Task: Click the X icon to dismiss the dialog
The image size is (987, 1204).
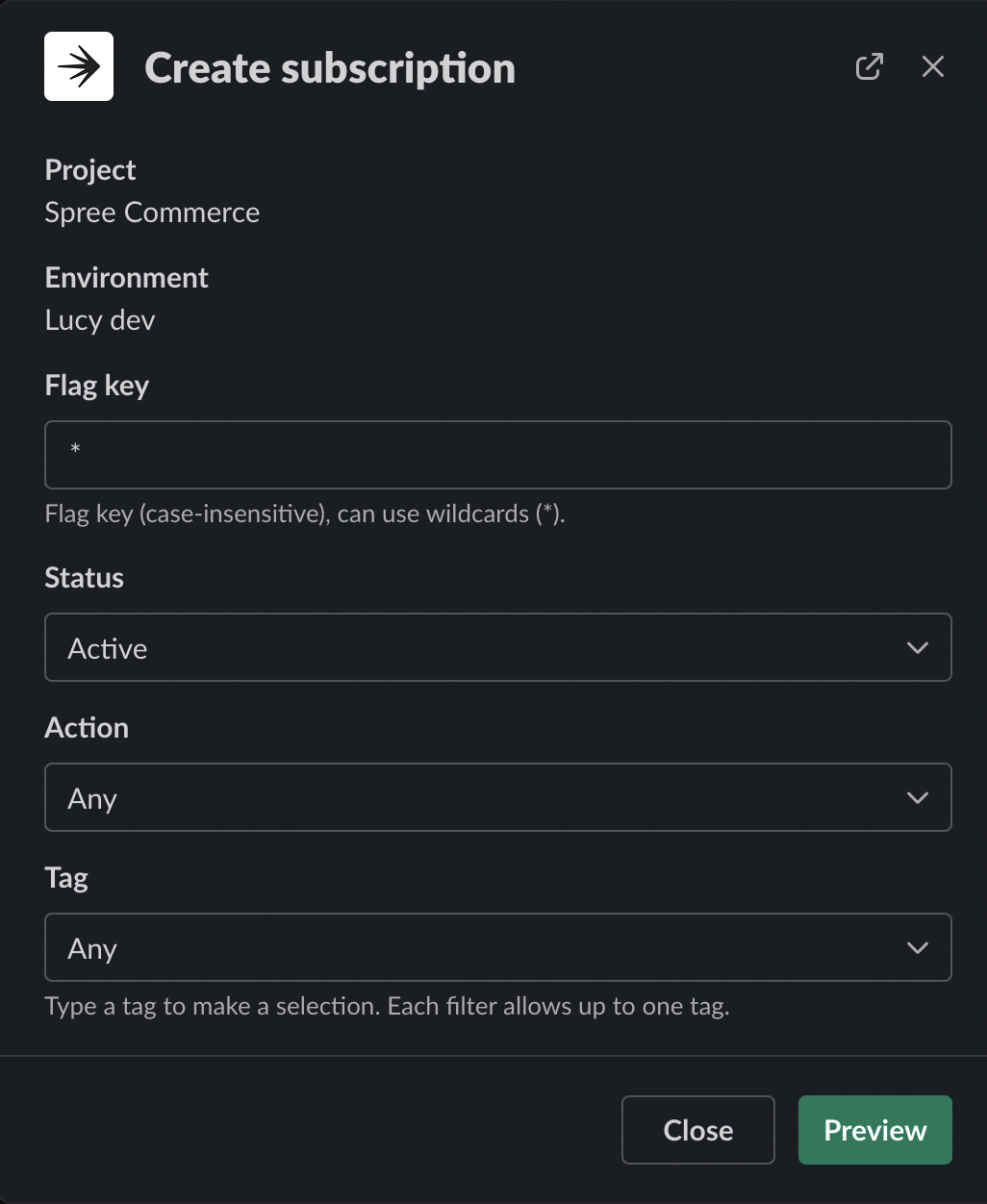Action: [x=932, y=66]
